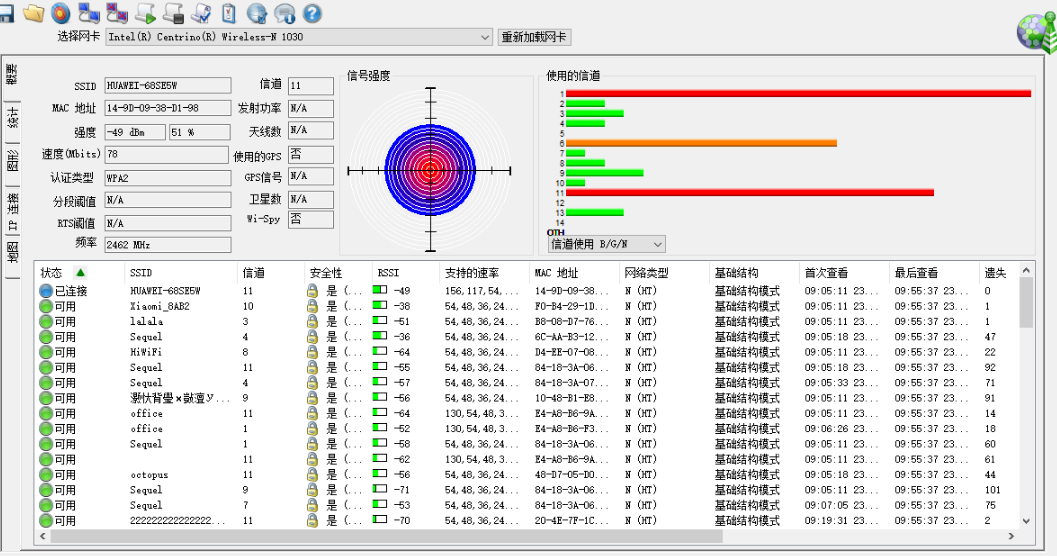Sort by the 安全性 column header
The image size is (1057, 556).
coord(338,273)
